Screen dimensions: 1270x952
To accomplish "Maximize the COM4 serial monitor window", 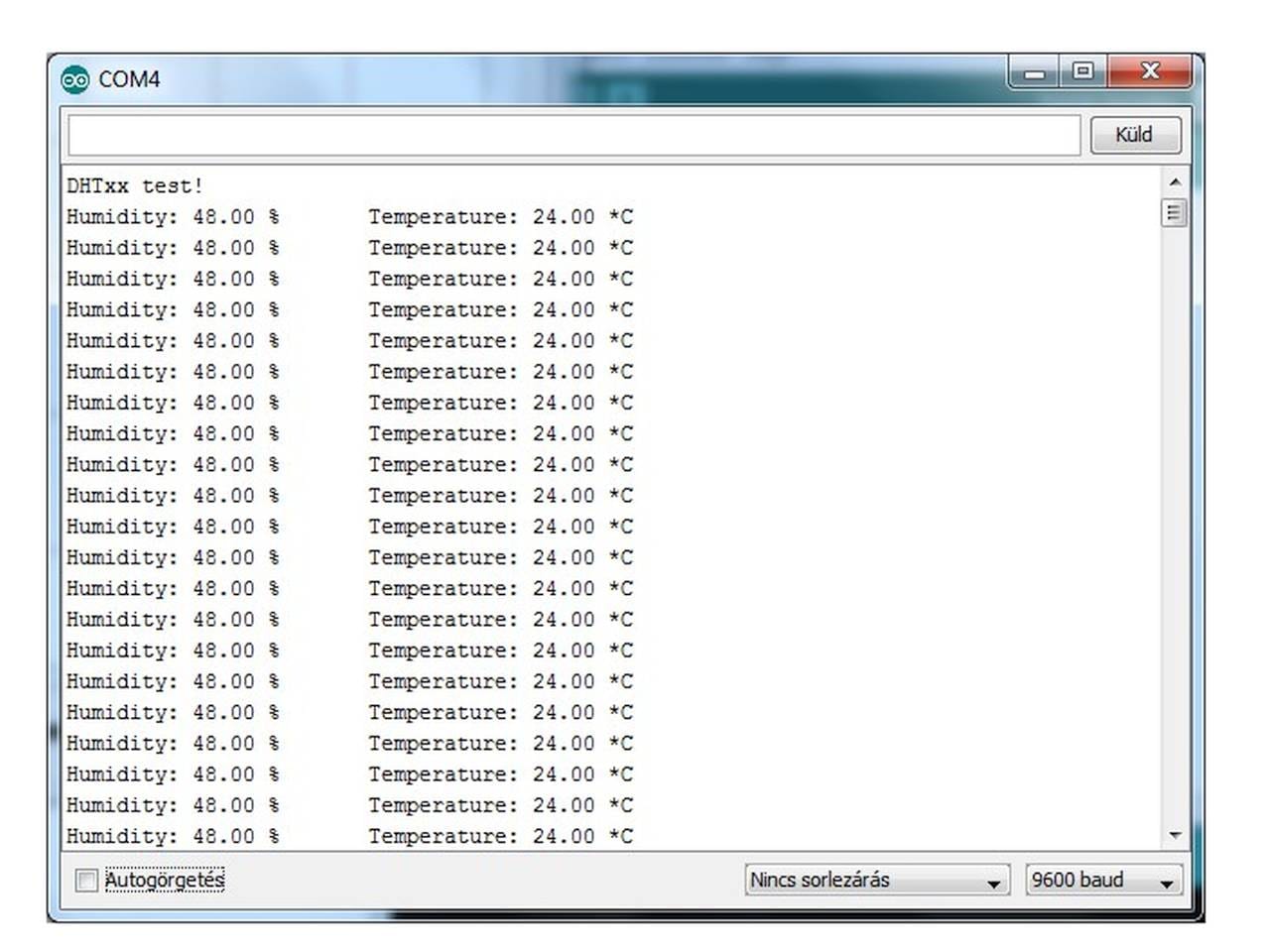I will 1082,71.
